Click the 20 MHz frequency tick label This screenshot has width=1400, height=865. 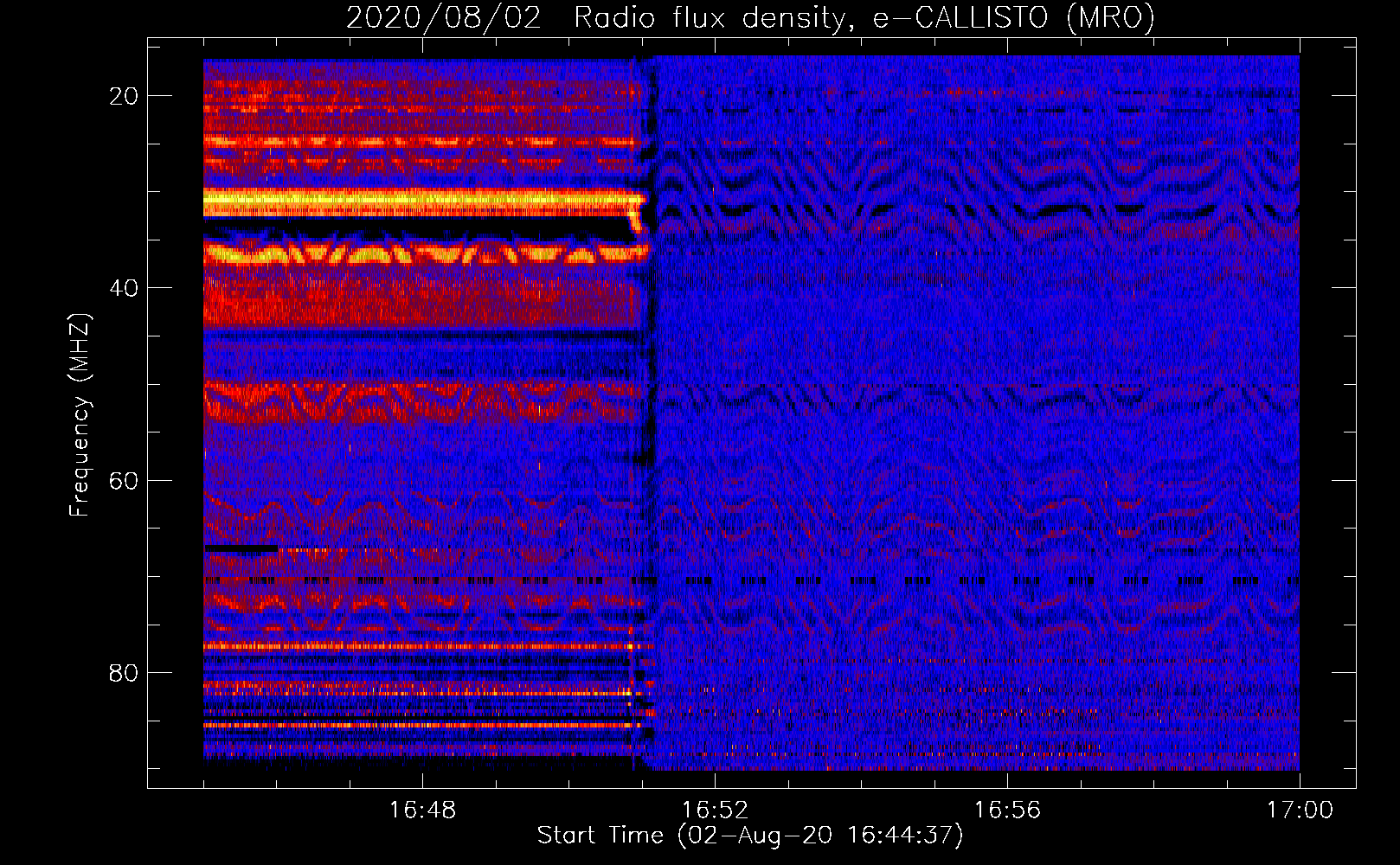coord(125,96)
